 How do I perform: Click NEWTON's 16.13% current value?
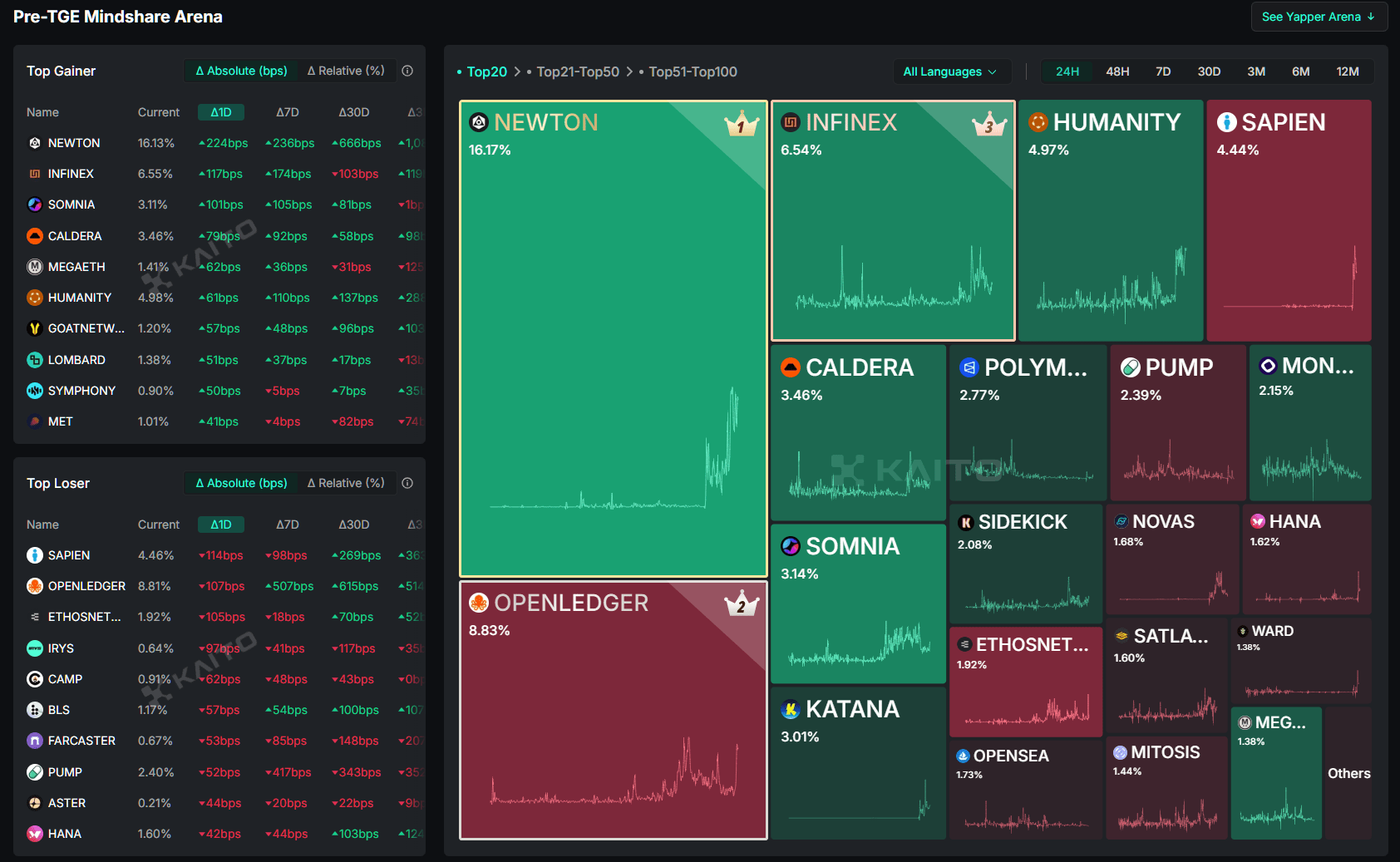click(x=156, y=143)
